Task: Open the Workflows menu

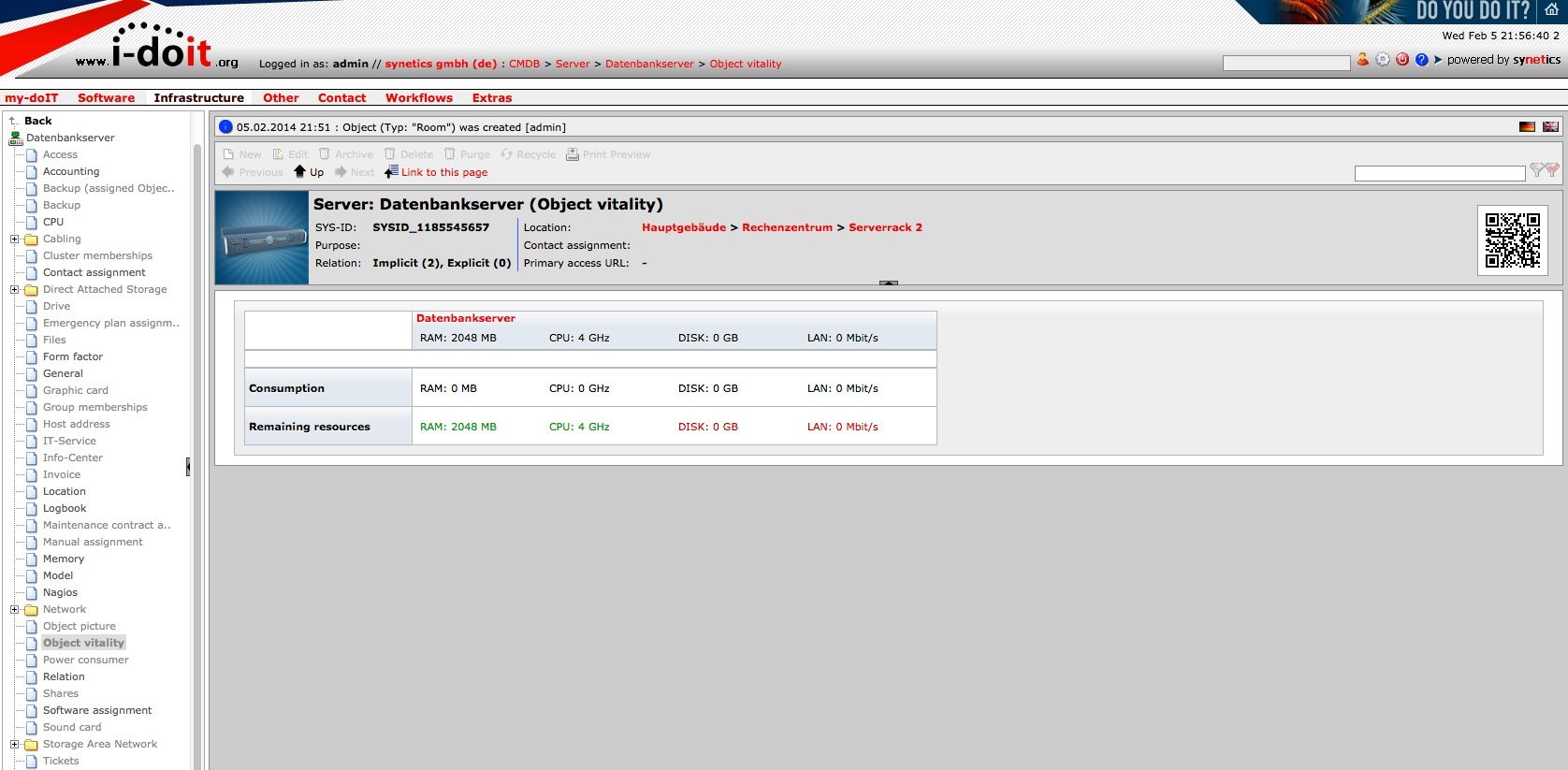Action: pos(419,97)
